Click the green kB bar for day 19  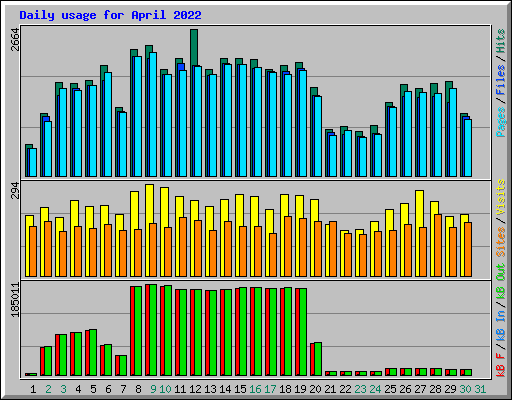pos(303,332)
